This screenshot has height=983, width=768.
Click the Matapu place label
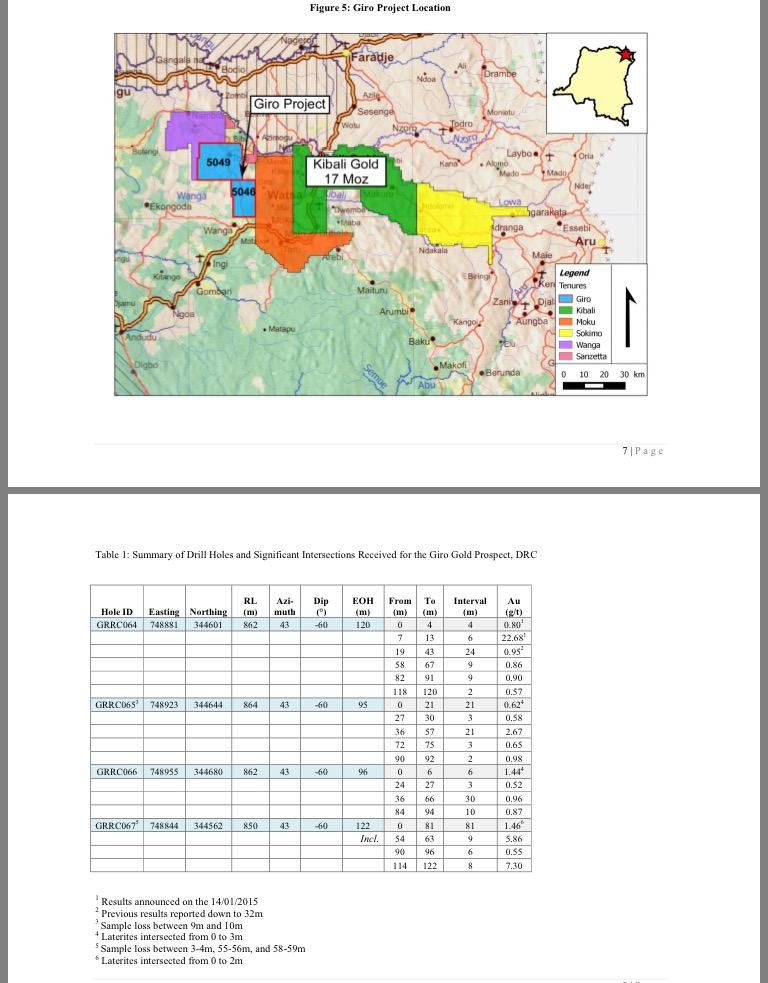[281, 329]
